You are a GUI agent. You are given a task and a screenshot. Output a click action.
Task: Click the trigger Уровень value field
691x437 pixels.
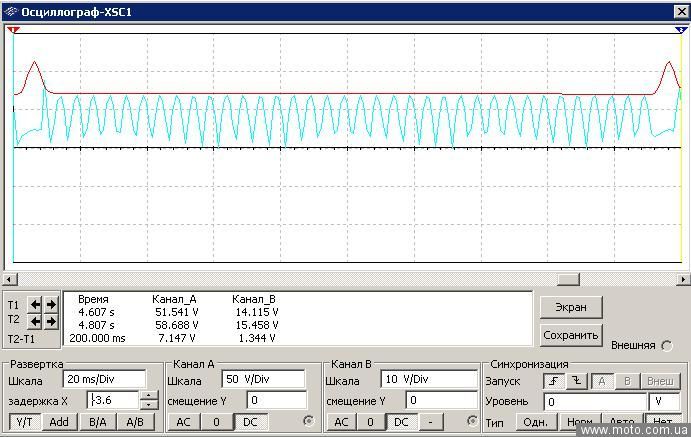point(595,402)
